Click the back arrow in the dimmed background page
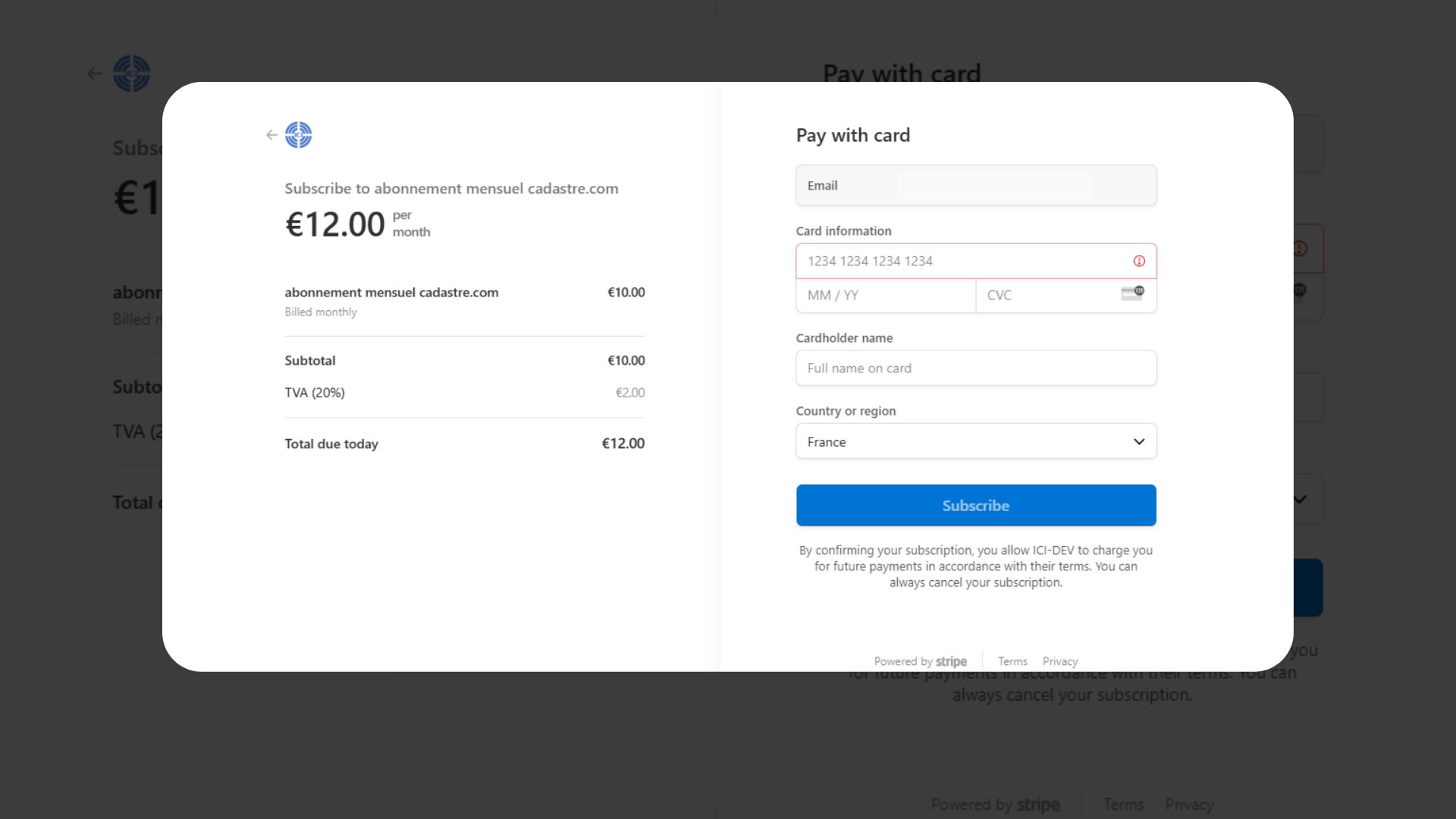Viewport: 1456px width, 819px height. (95, 74)
